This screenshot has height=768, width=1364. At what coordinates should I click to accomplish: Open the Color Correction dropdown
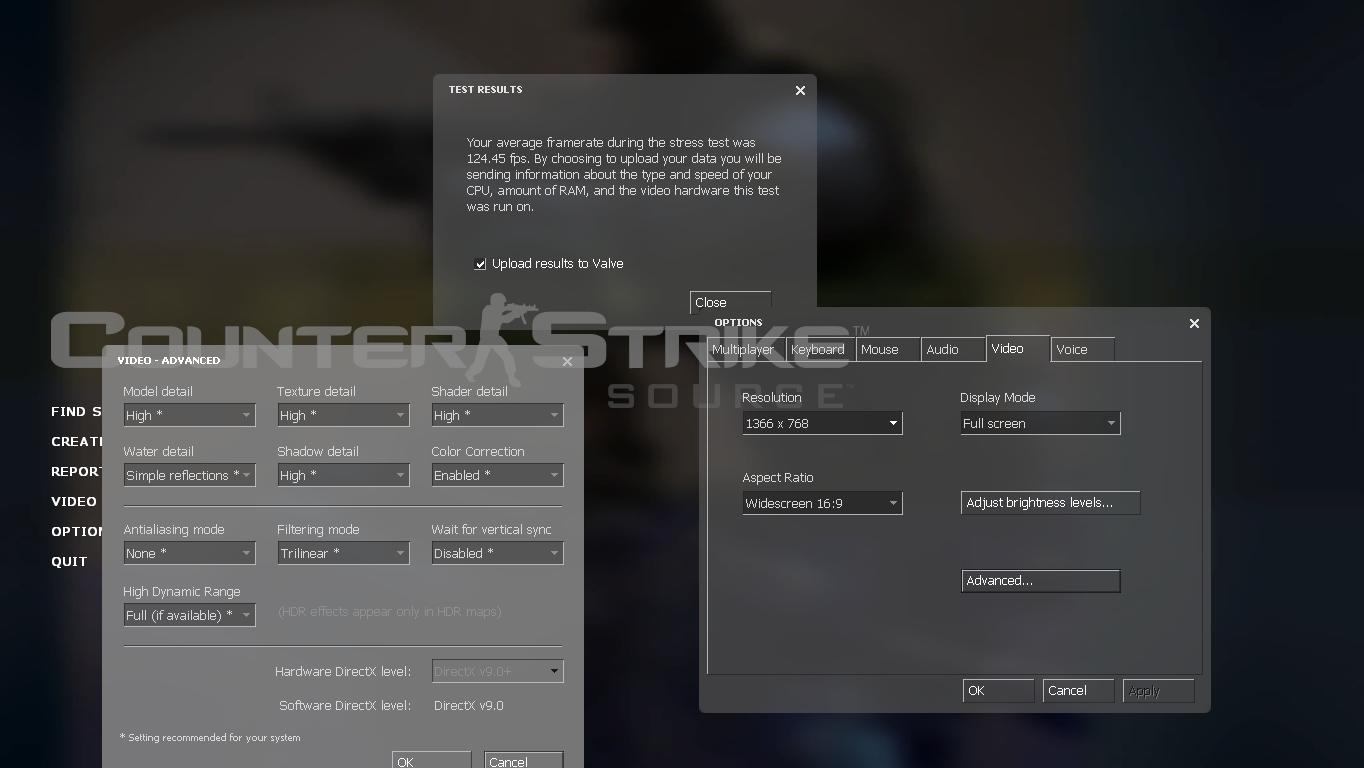[x=497, y=475]
